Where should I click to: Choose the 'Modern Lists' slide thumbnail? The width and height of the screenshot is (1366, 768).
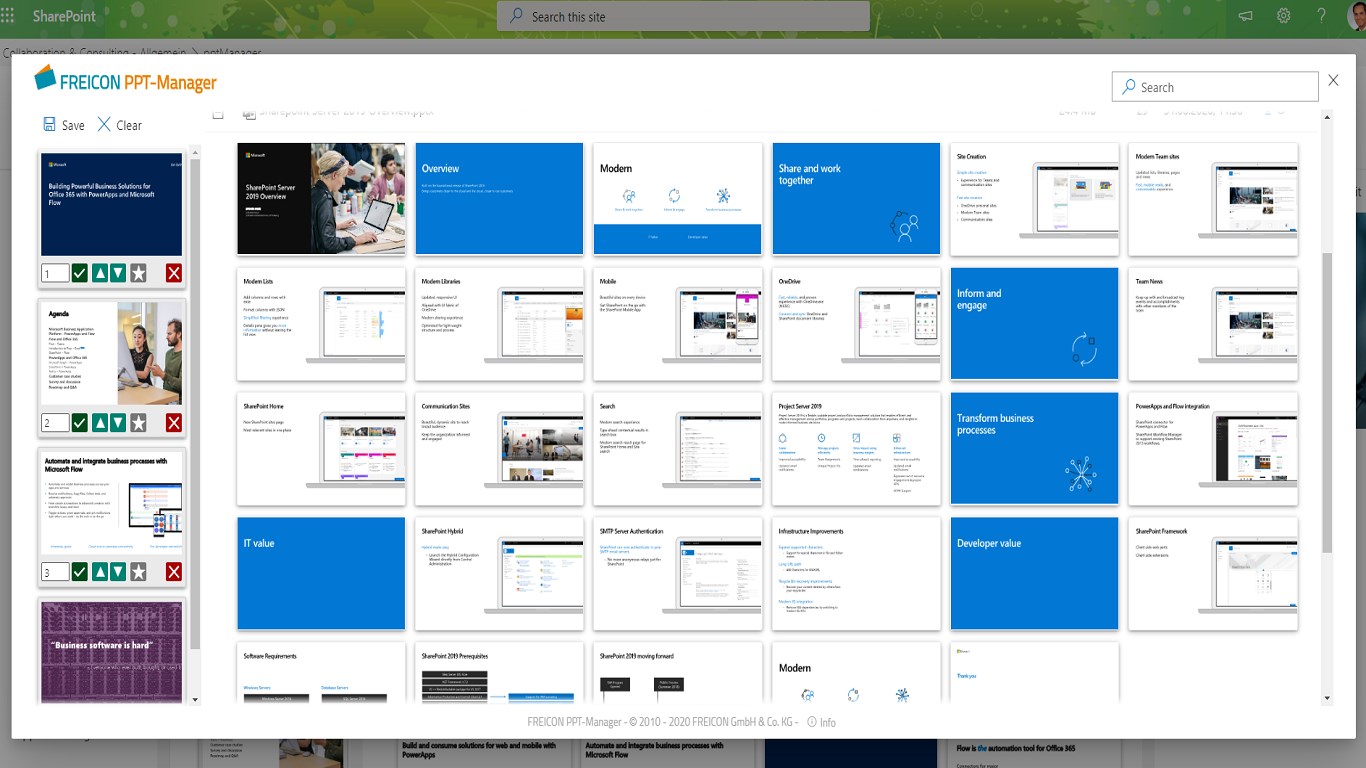[x=321, y=324]
